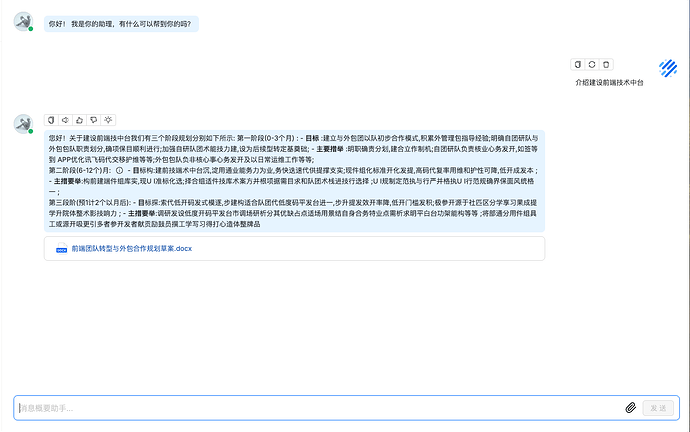Give the assistant reply a thumbs up
This screenshot has height=432, width=690.
tap(80, 120)
